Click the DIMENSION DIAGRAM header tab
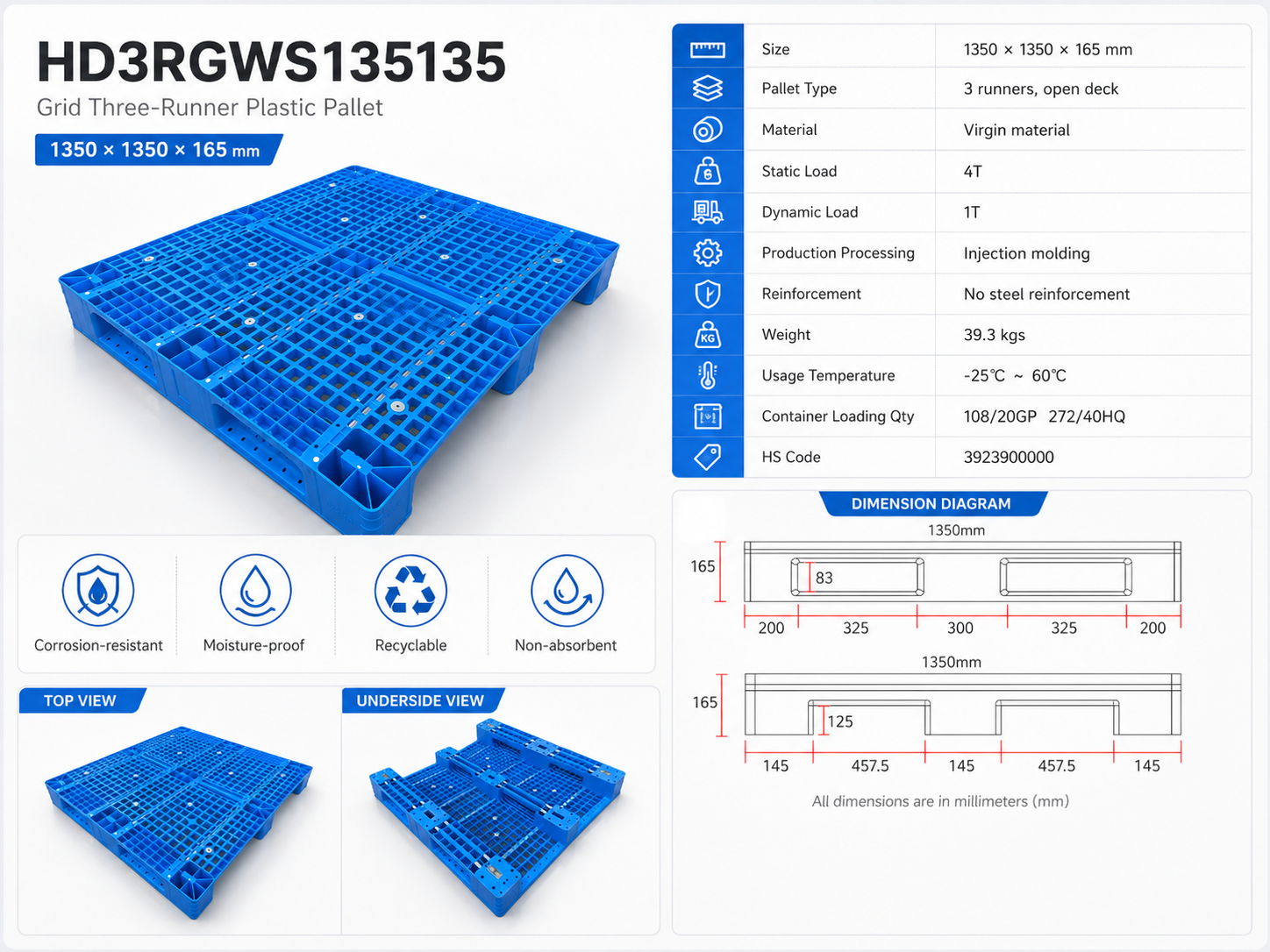Image resolution: width=1270 pixels, height=952 pixels. (931, 504)
